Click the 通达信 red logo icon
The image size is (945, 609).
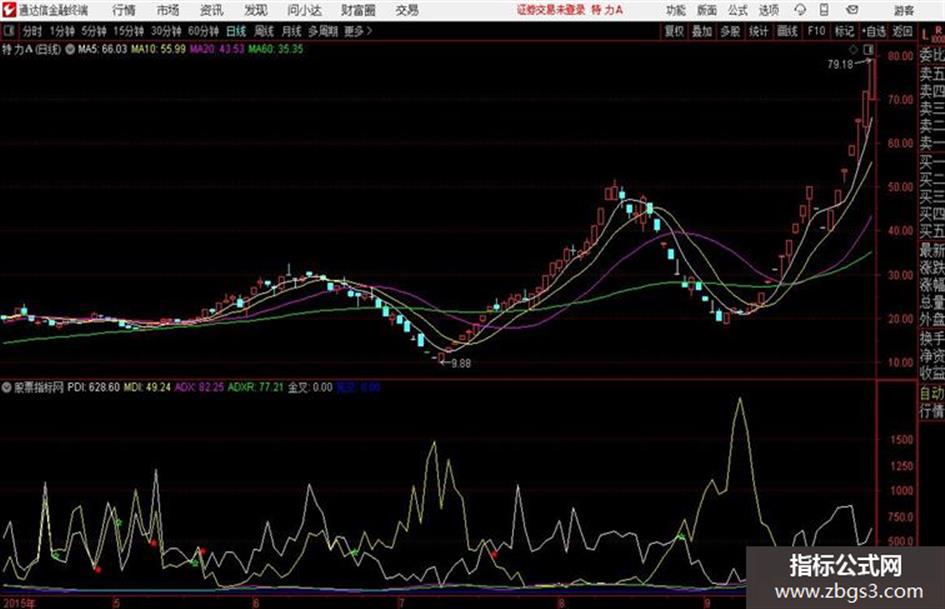(8, 10)
